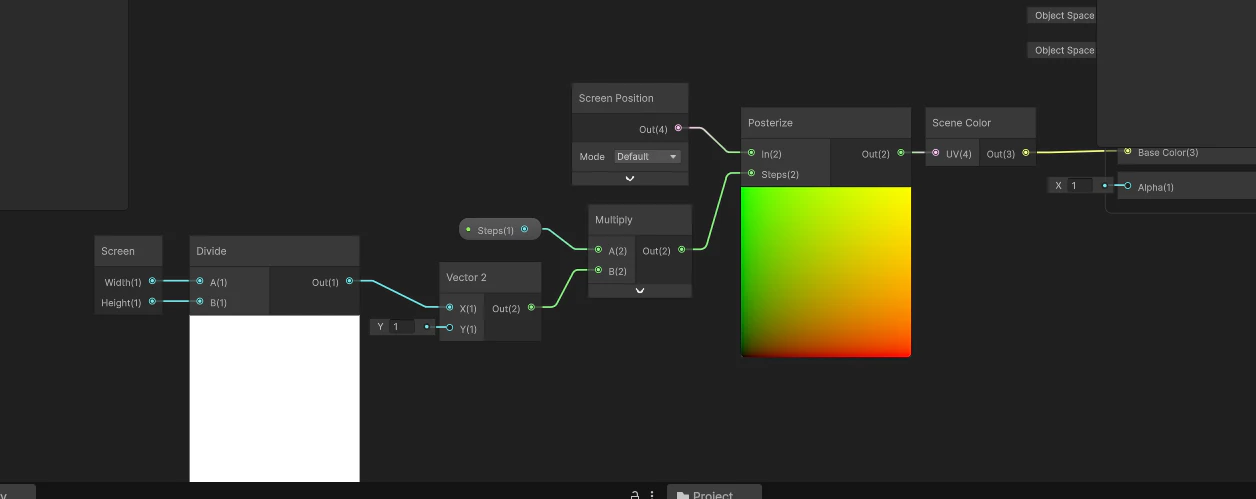The width and height of the screenshot is (1256, 499).
Task: Click the Screen Width(1) output port
Action: point(152,282)
